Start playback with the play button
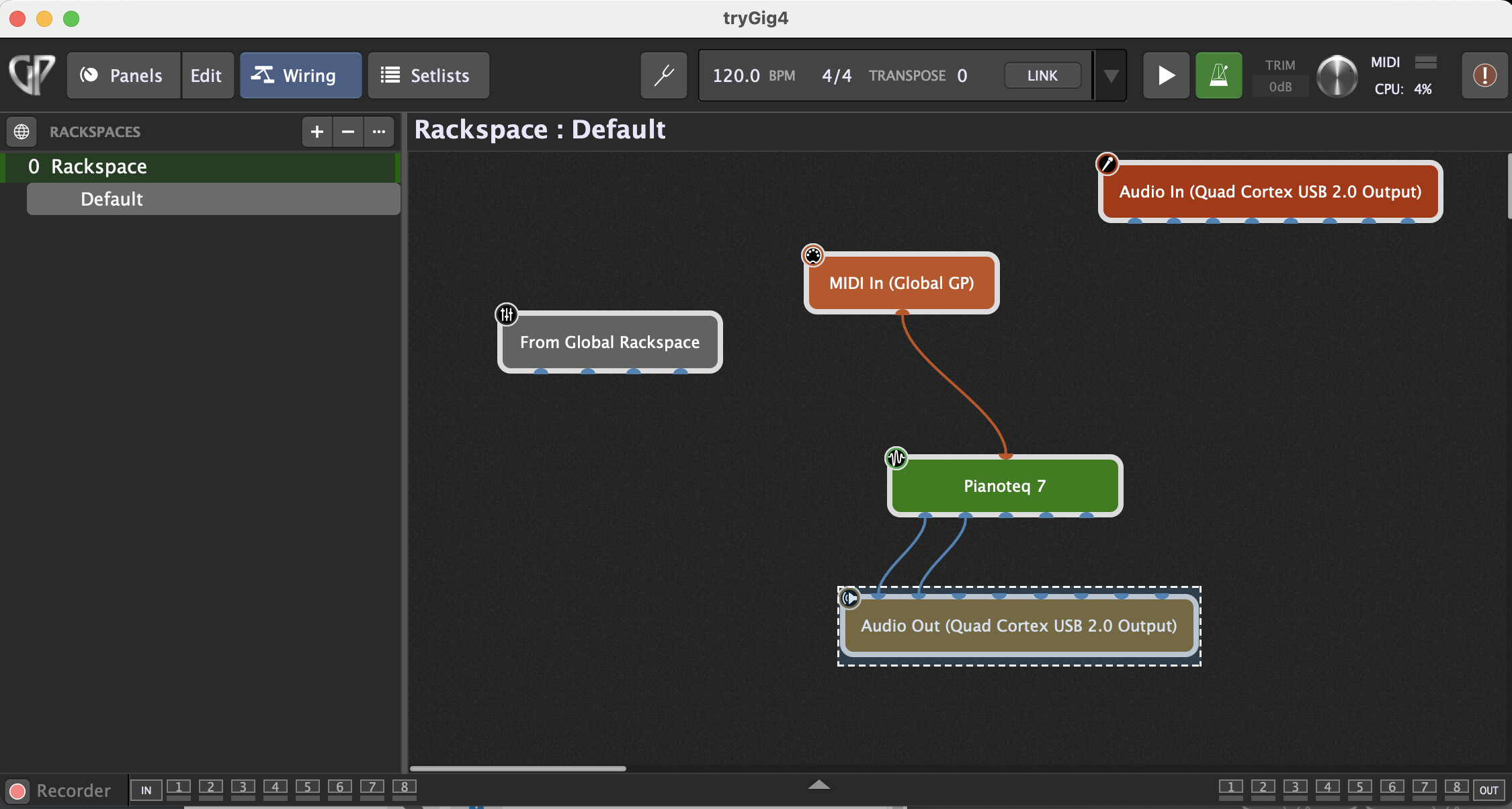1512x809 pixels. pyautogui.click(x=1166, y=75)
